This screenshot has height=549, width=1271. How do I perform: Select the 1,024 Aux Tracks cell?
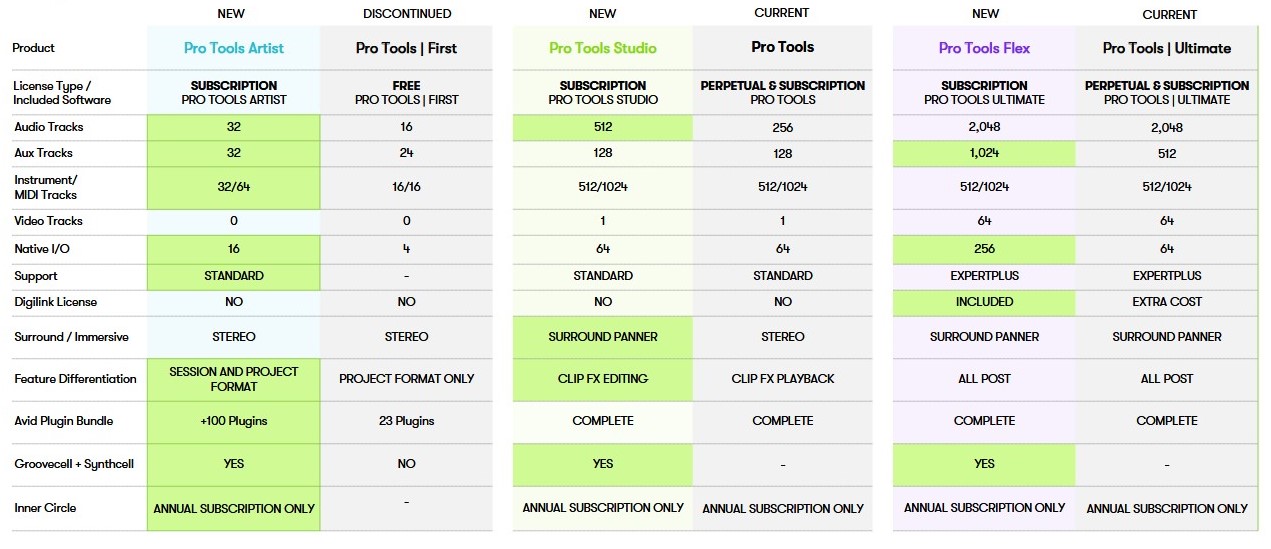(x=984, y=153)
